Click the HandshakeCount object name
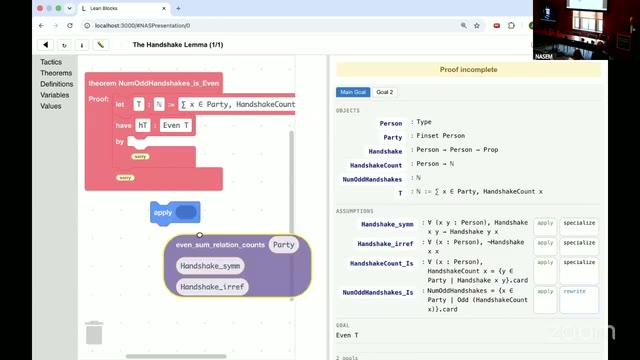The height and width of the screenshot is (360, 640). [376, 165]
